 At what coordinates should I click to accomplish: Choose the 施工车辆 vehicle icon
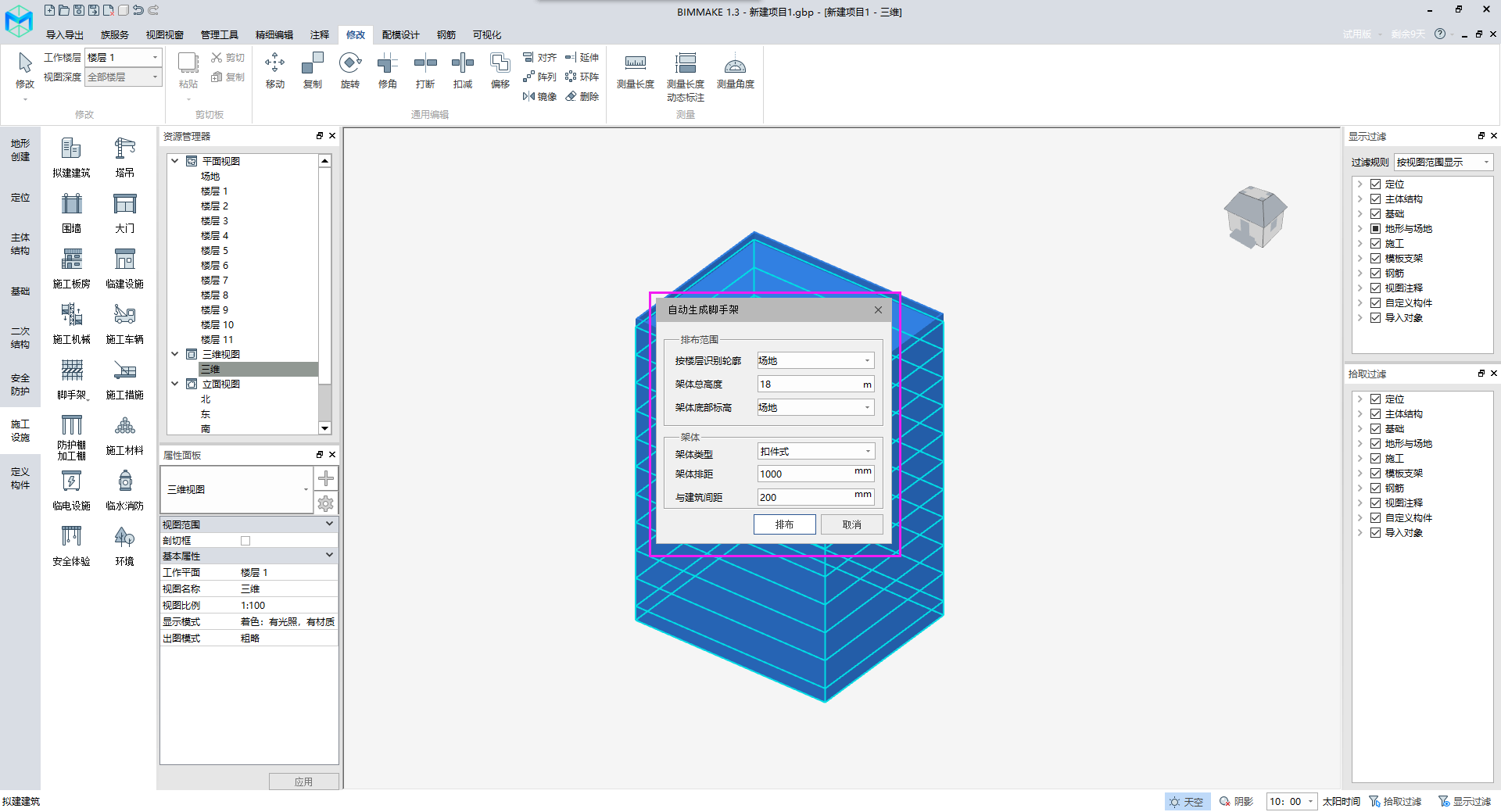124,324
